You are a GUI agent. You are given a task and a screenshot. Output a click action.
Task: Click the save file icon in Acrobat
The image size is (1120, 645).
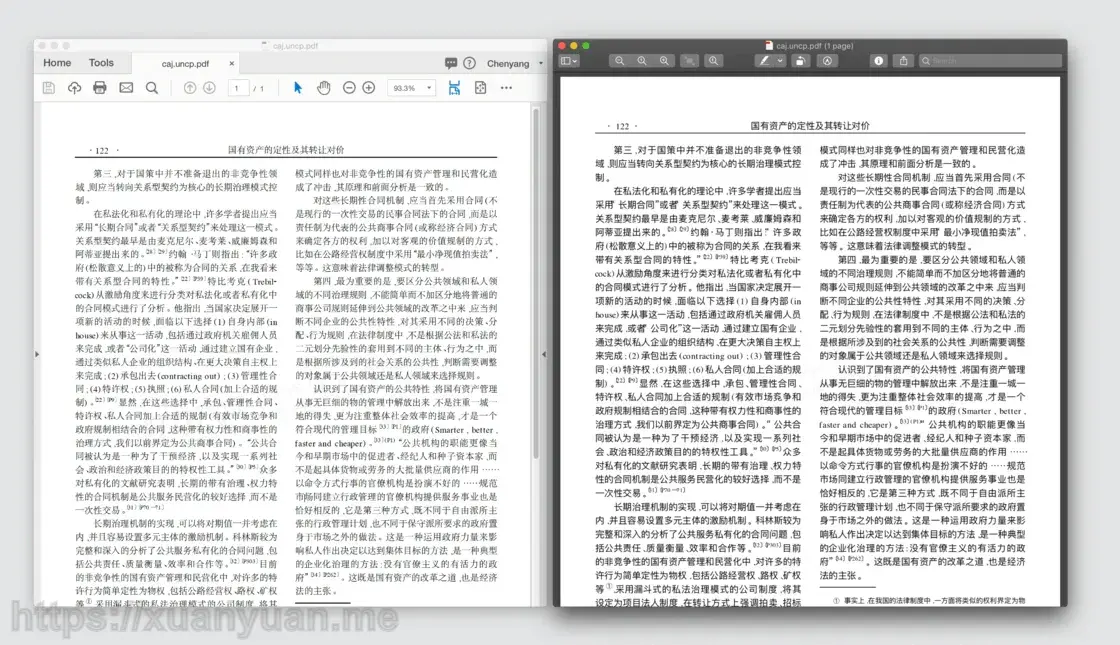click(49, 88)
